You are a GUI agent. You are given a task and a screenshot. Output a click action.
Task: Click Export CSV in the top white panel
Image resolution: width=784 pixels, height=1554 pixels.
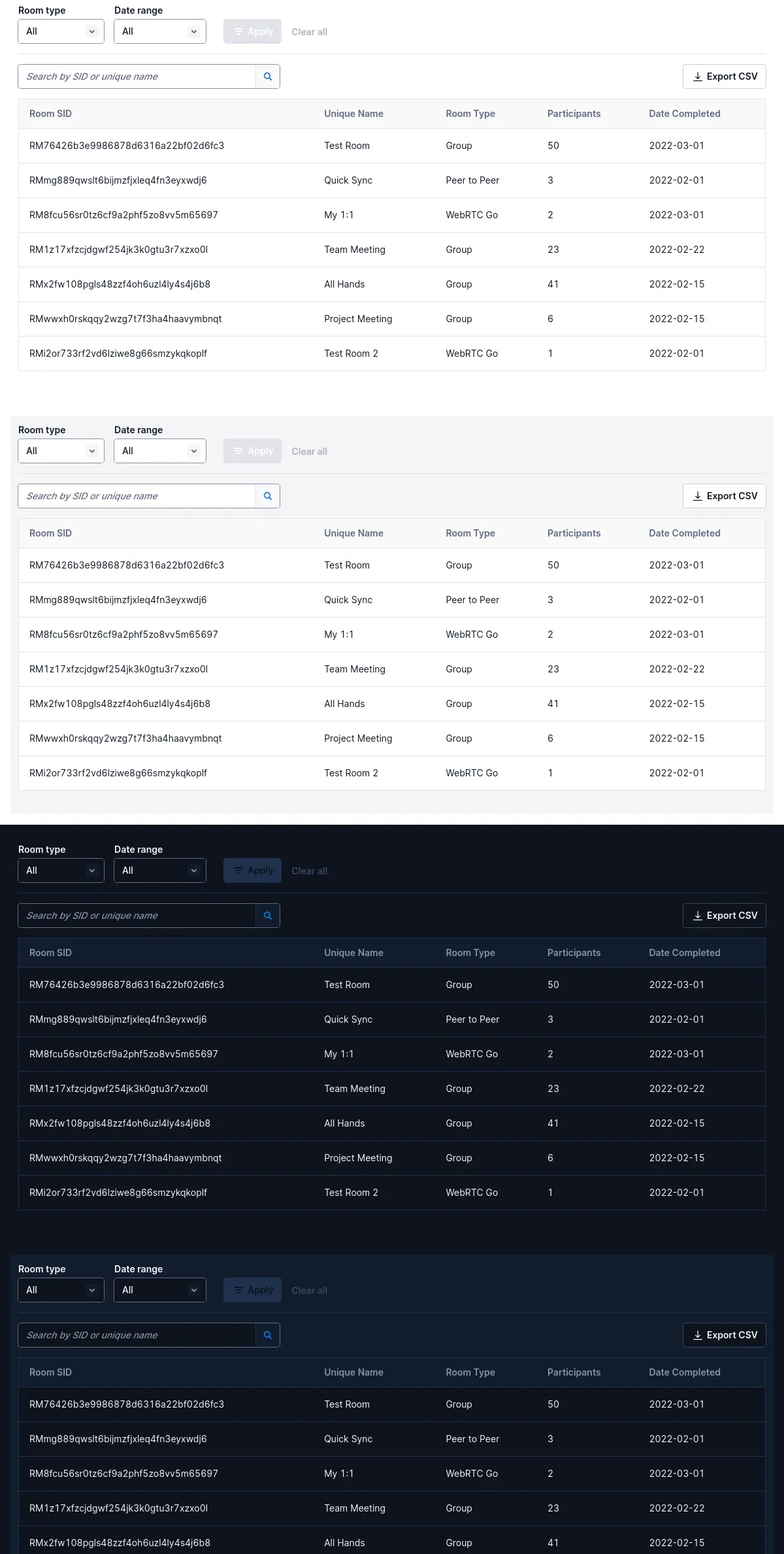[x=725, y=76]
